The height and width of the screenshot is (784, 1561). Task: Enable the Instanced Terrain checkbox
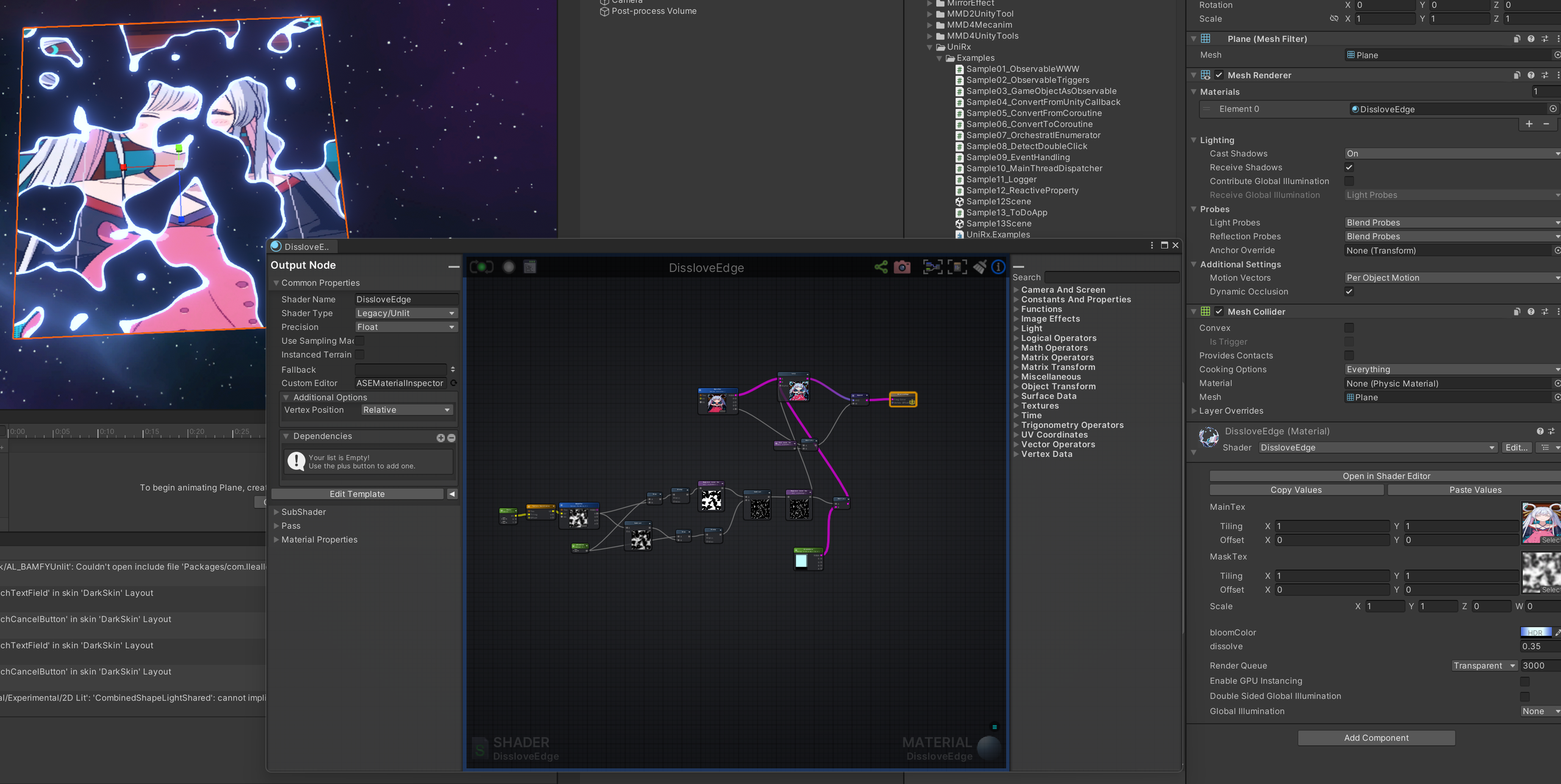(360, 354)
